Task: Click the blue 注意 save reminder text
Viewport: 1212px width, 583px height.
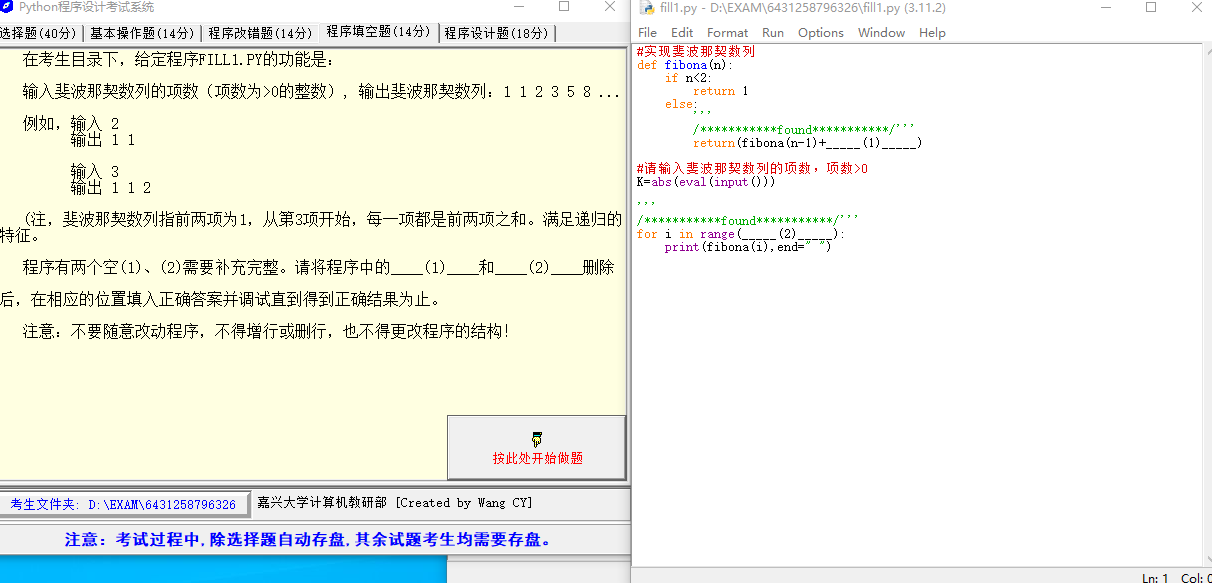Action: 308,540
